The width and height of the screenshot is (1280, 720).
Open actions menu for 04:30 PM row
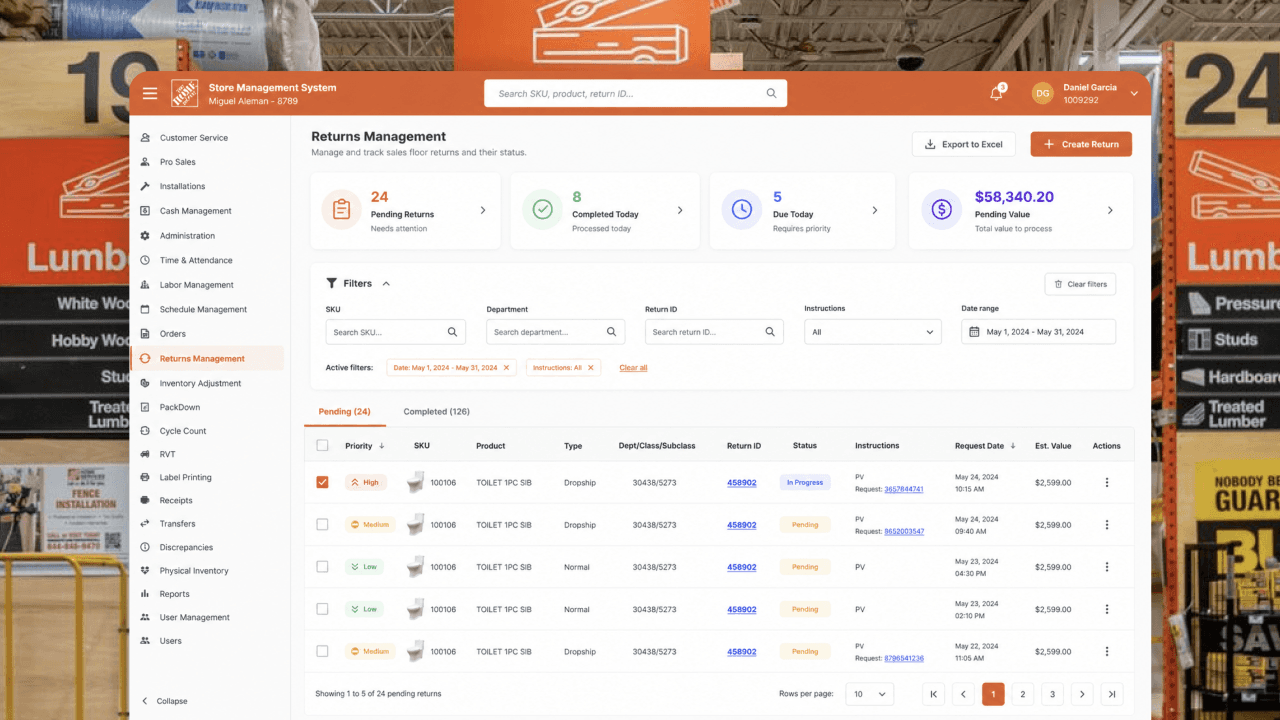point(1106,567)
